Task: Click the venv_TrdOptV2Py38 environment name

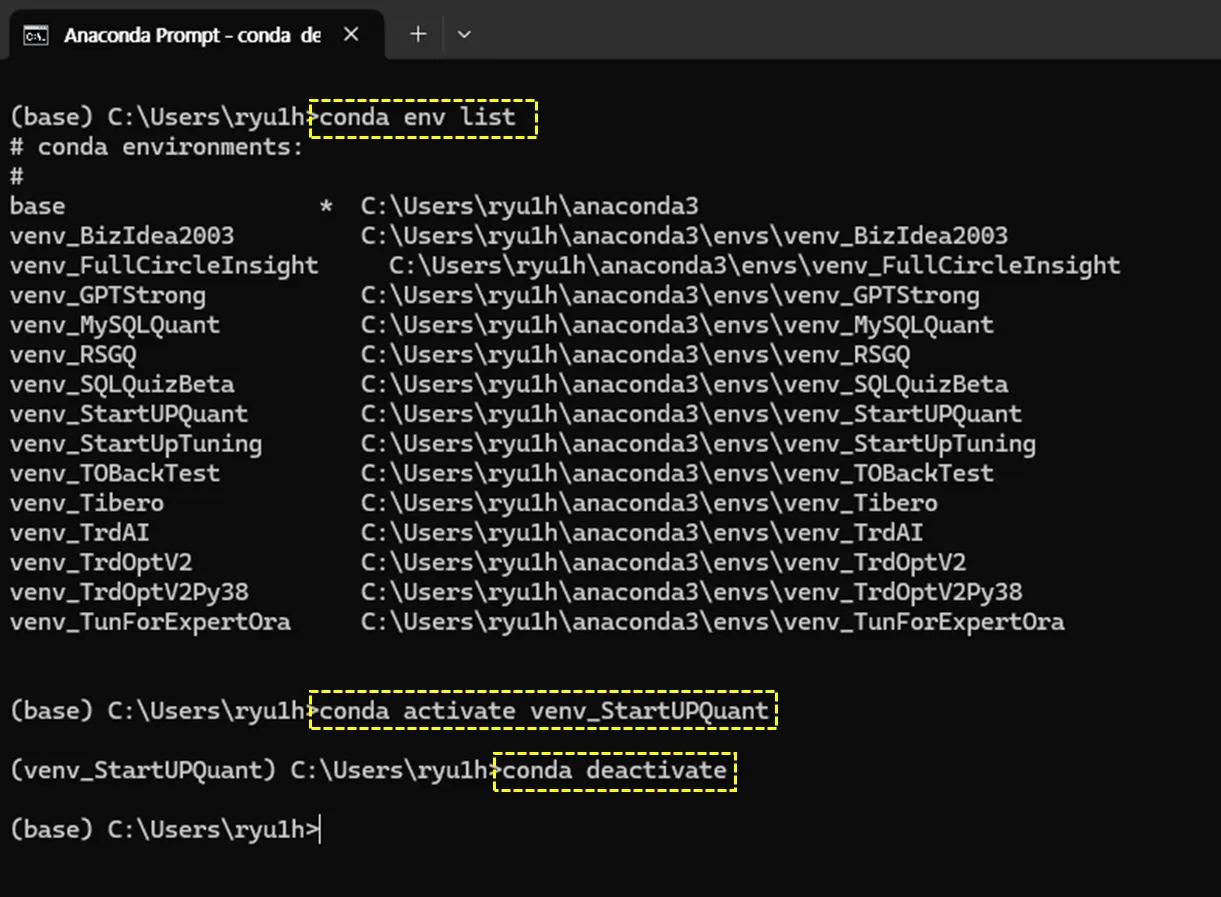Action: pyautogui.click(x=129, y=592)
